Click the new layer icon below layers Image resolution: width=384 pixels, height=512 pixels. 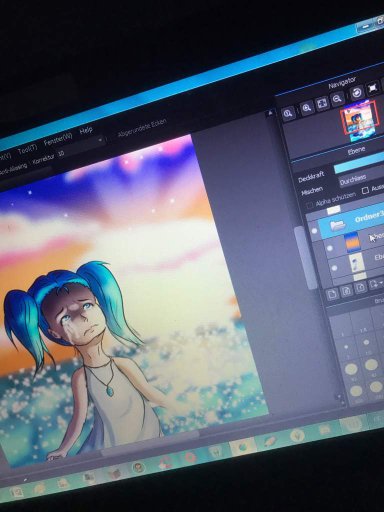tap(332, 294)
